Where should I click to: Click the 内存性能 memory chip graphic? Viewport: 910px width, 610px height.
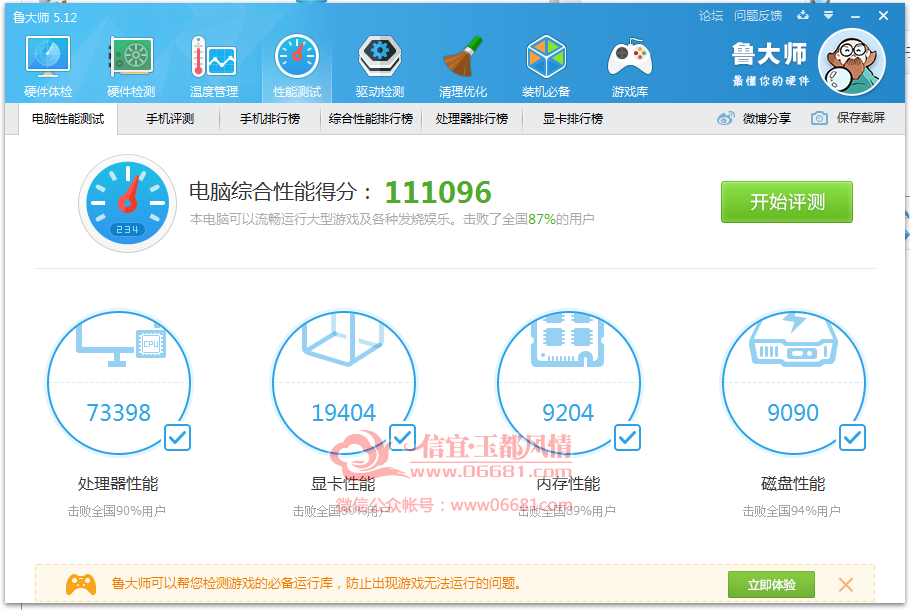point(568,341)
